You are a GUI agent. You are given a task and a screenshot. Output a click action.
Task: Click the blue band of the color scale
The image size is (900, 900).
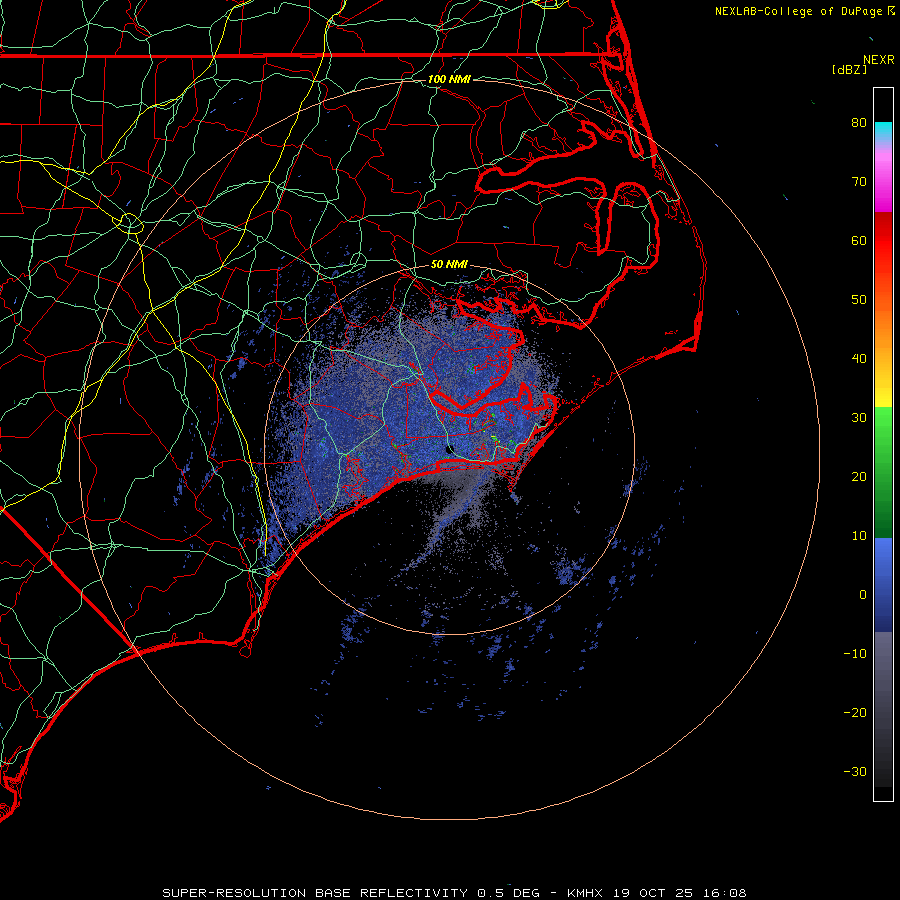[883, 585]
